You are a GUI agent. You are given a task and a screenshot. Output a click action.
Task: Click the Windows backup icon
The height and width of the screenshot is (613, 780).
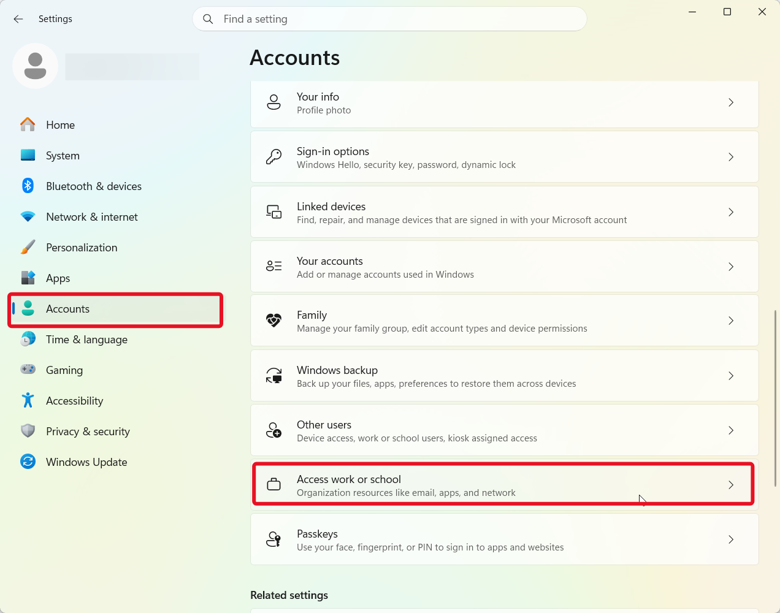(x=274, y=376)
